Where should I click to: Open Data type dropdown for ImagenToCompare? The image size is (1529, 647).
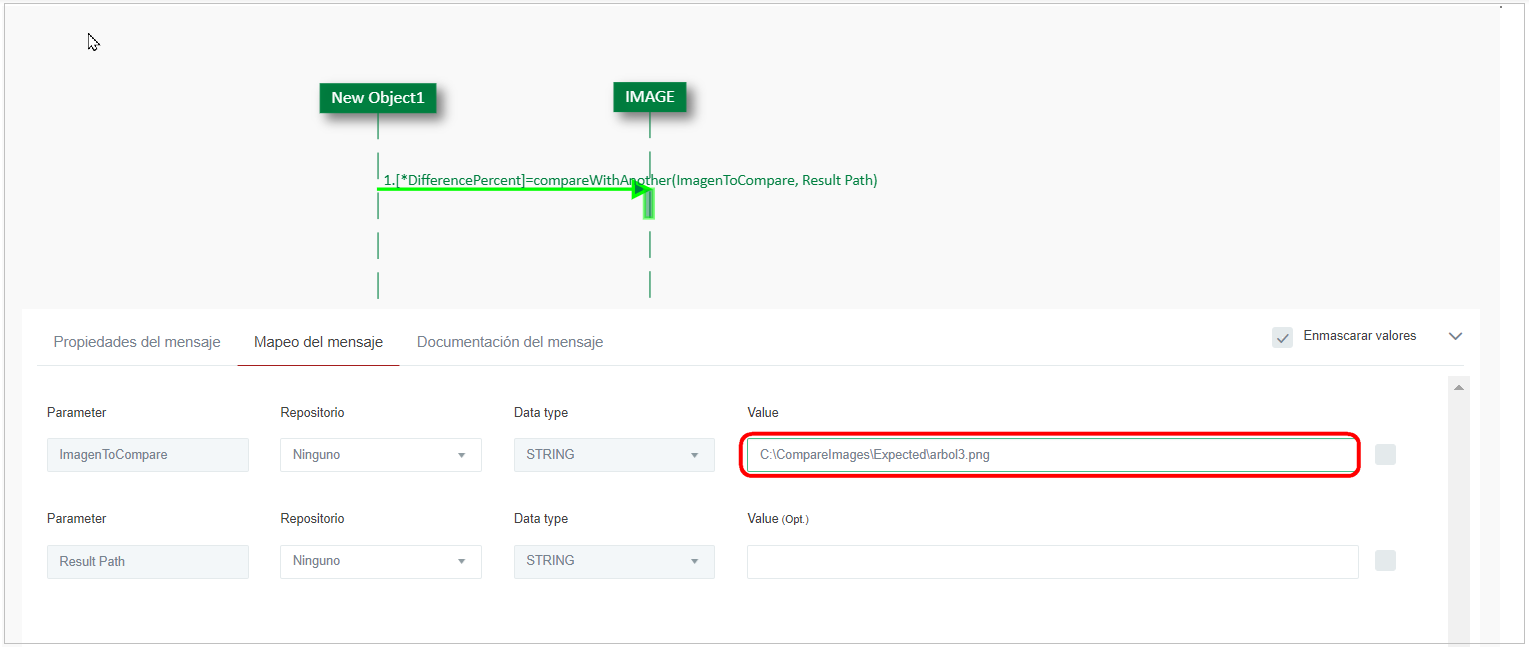[x=614, y=455]
